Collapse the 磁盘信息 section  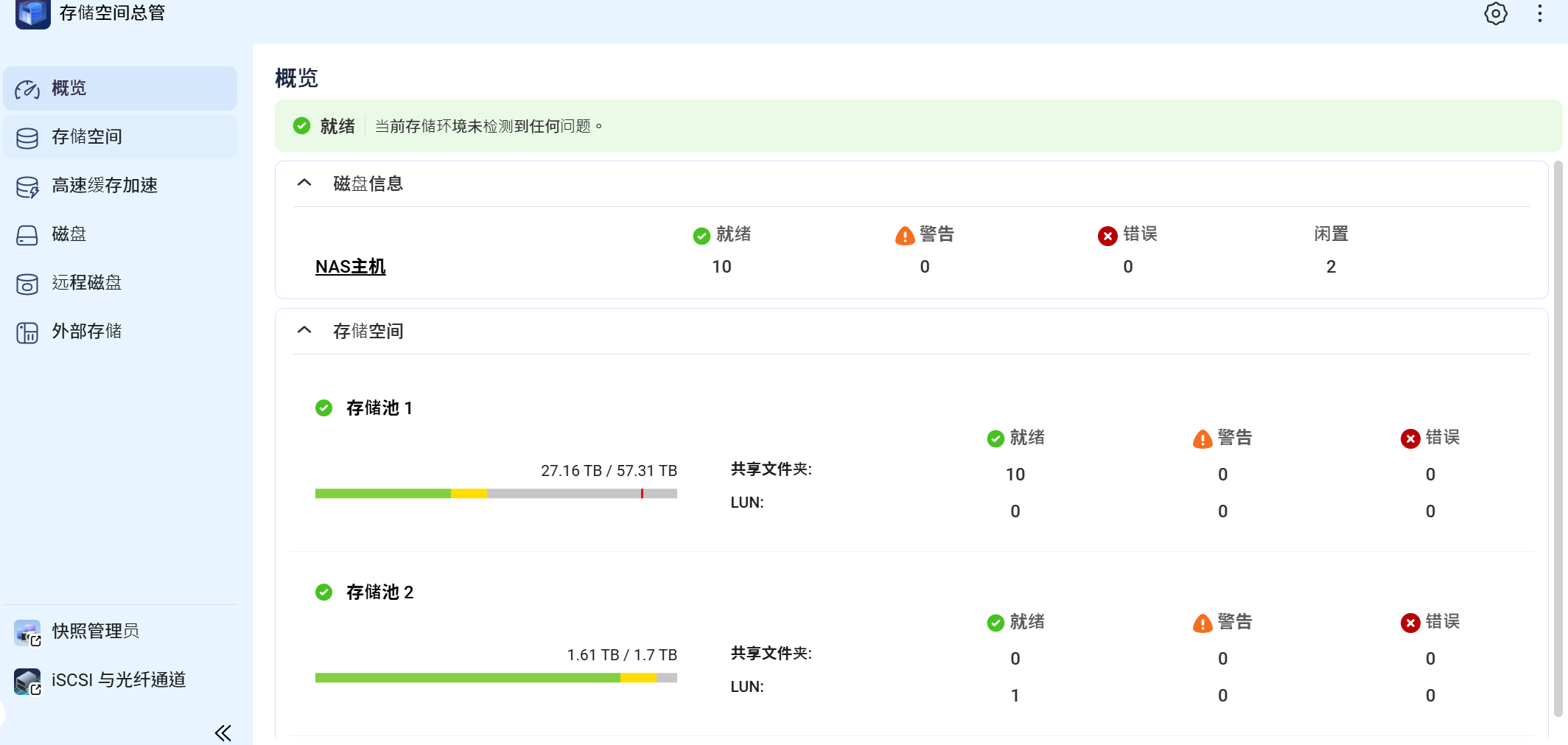coord(304,183)
